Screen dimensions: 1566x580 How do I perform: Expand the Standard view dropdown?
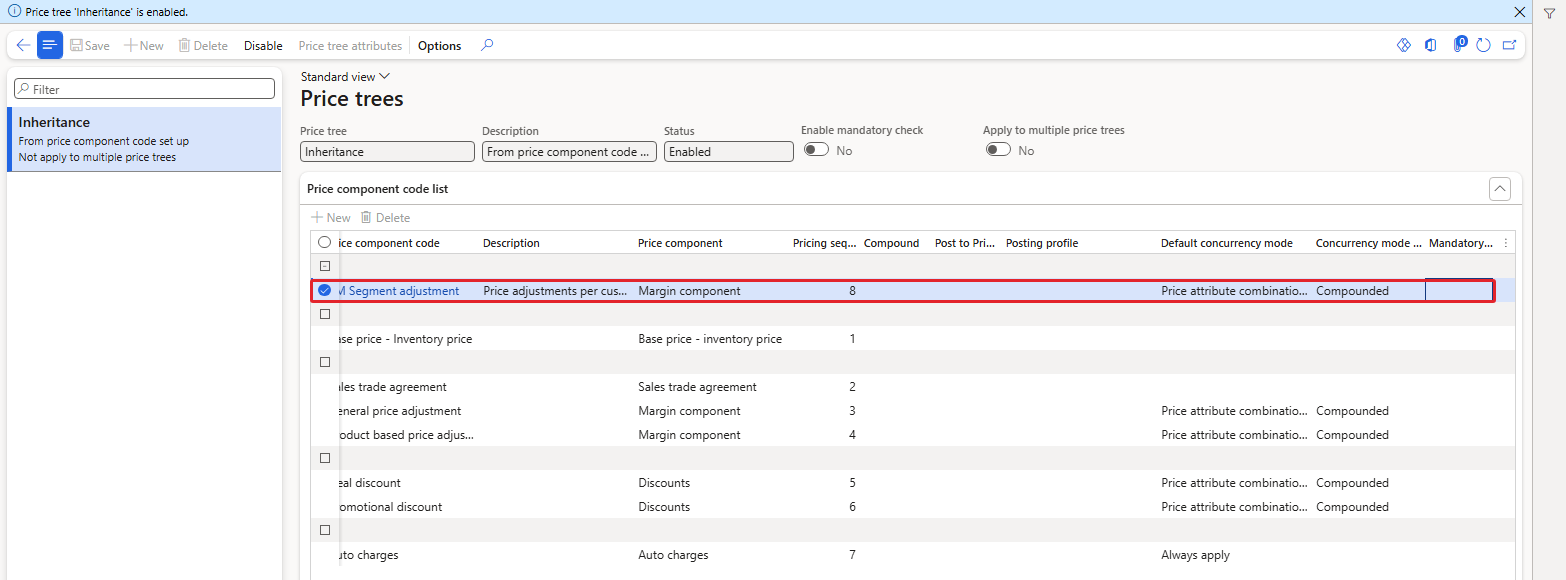[x=345, y=77]
